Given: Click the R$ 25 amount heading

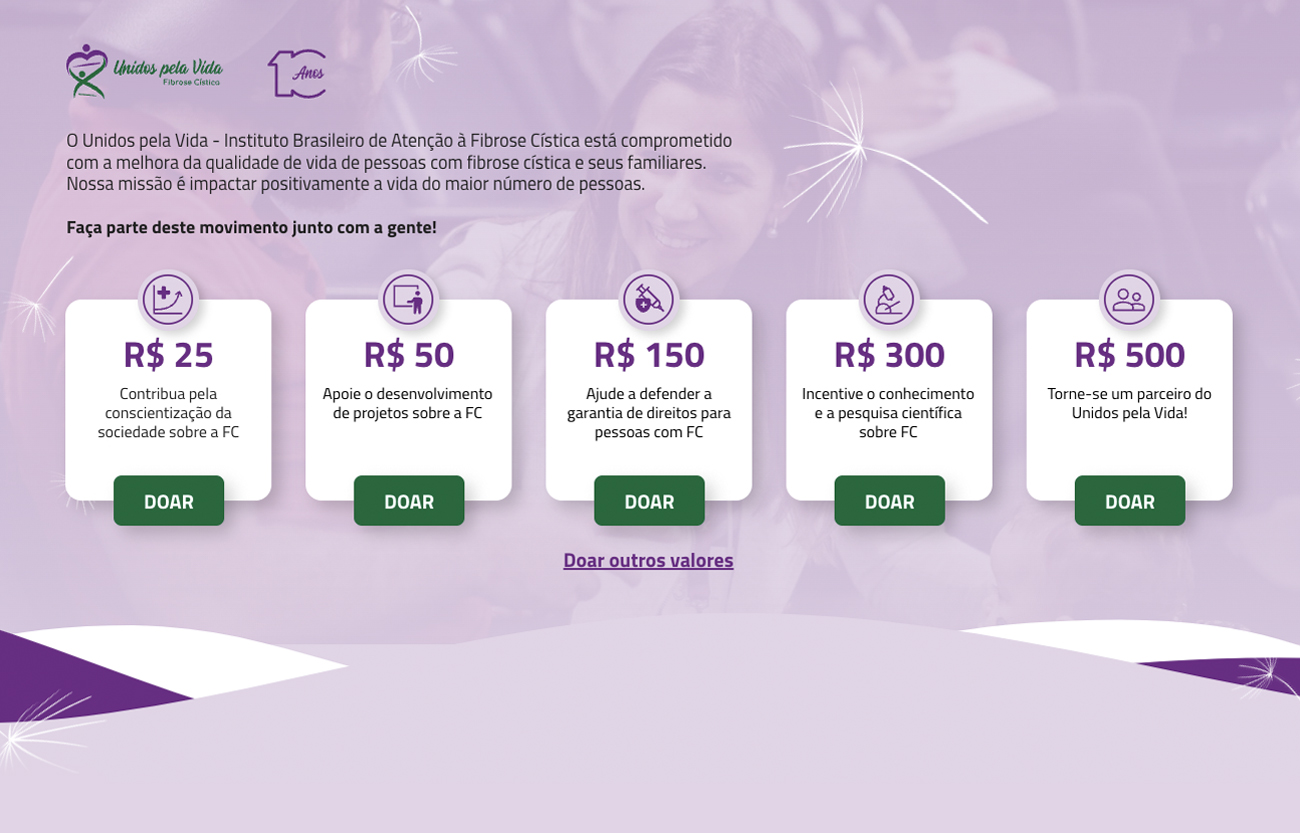Looking at the screenshot, I should (168, 354).
